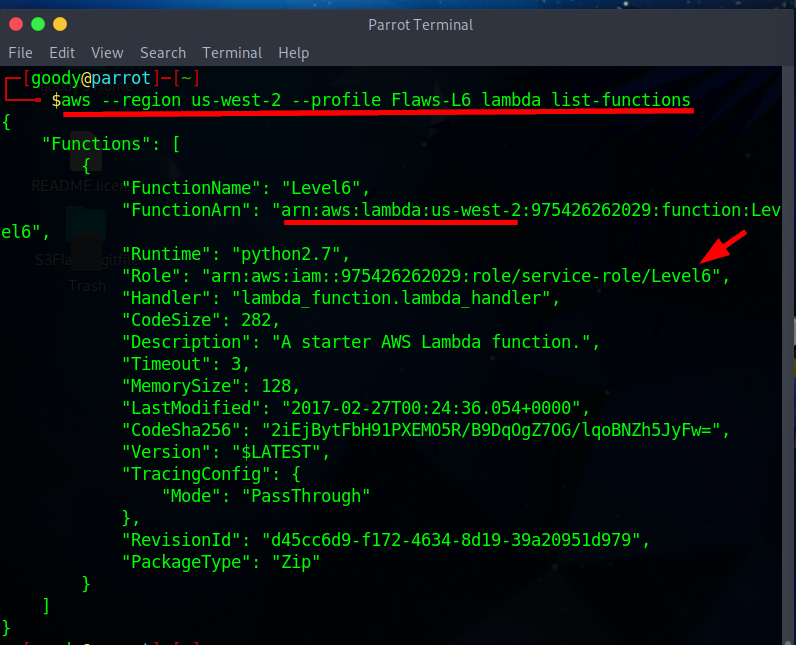Open the Terminal menu
Screen dimensions: 796x645
(x=232, y=53)
